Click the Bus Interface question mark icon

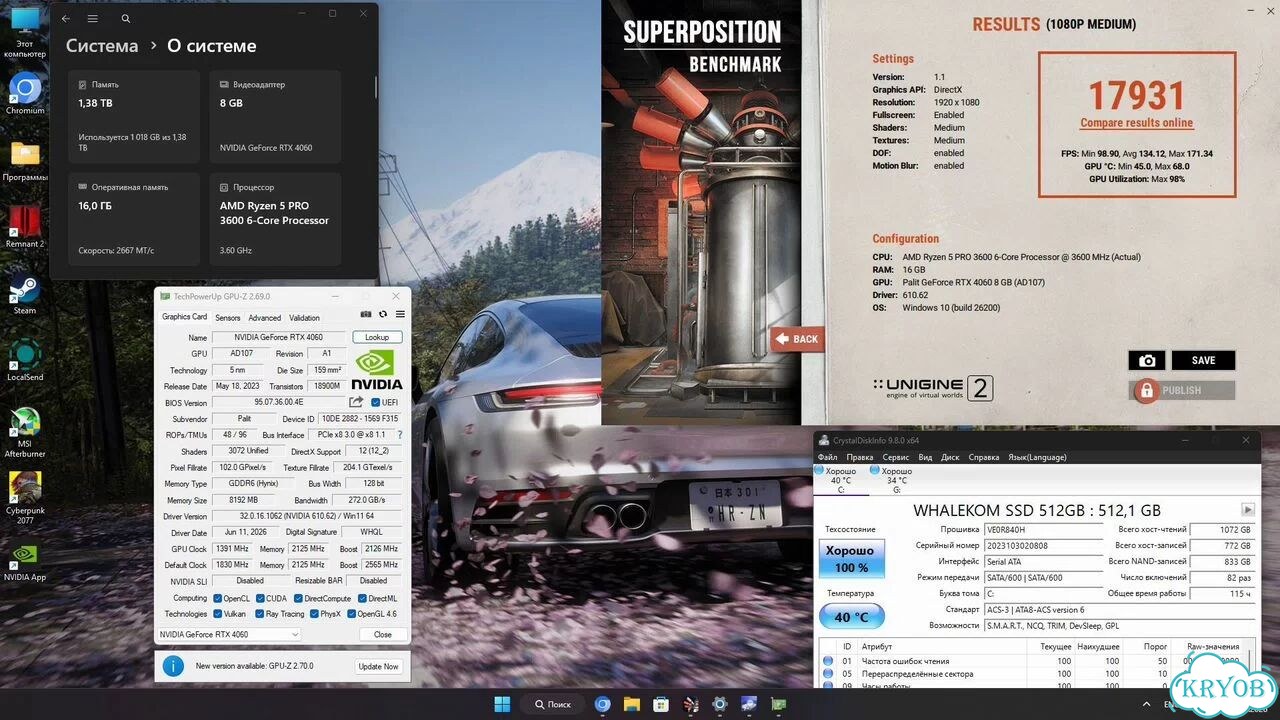pyautogui.click(x=400, y=435)
